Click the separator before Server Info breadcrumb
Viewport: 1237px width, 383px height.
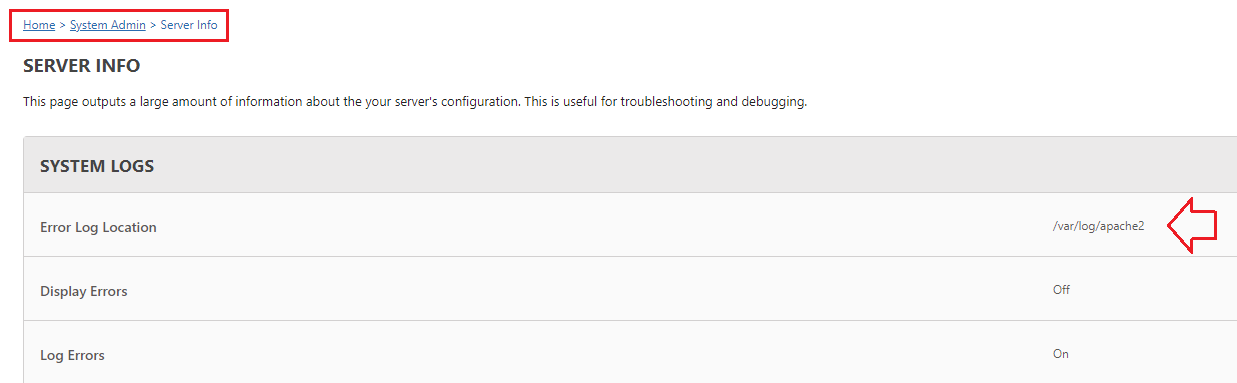[x=153, y=25]
